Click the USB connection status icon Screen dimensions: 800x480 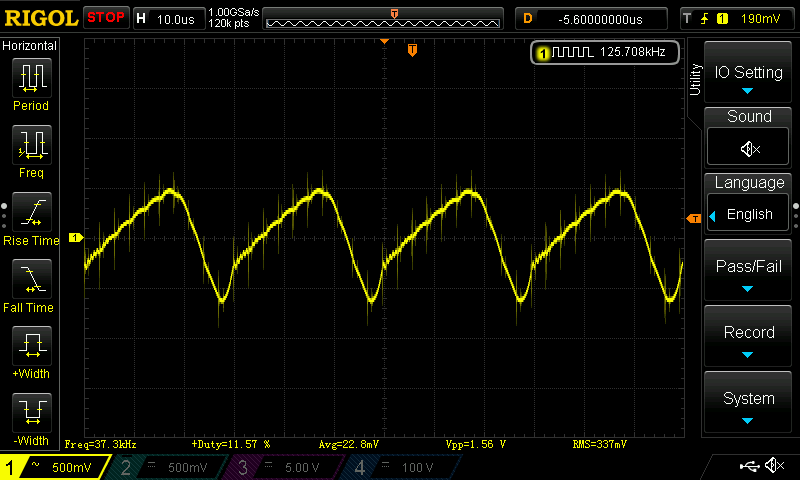tap(749, 466)
